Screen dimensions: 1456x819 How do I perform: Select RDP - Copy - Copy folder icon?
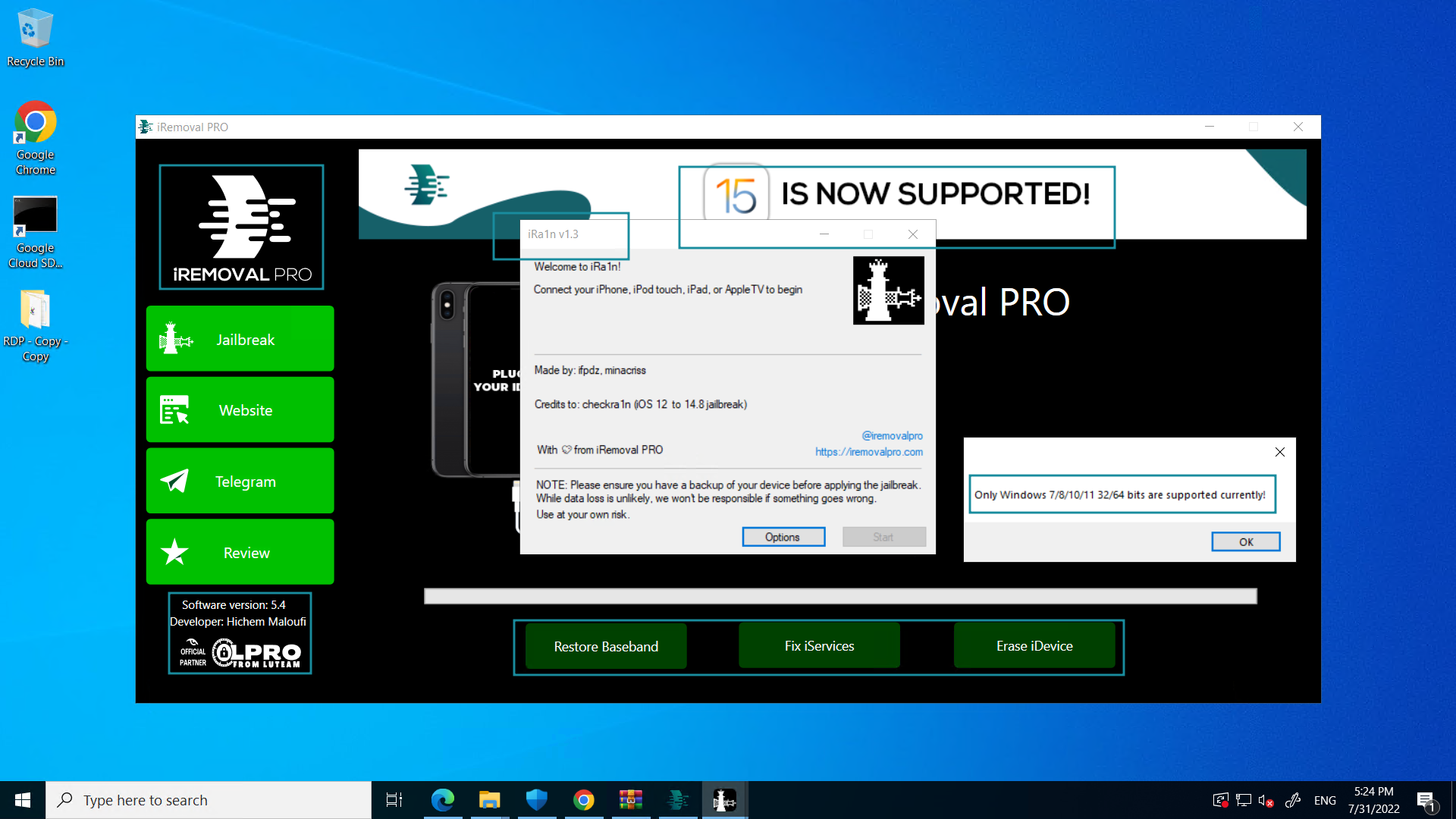click(35, 326)
